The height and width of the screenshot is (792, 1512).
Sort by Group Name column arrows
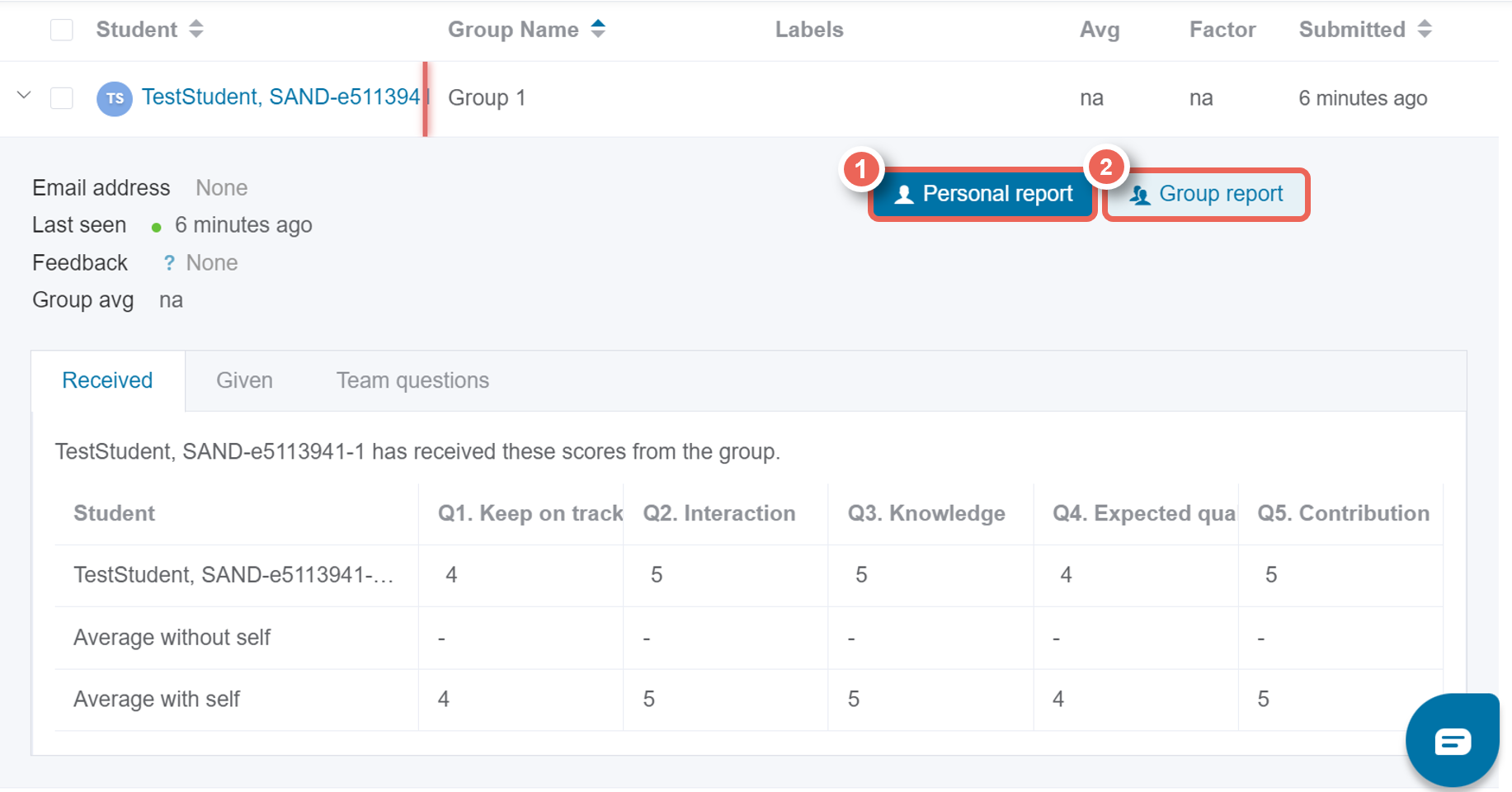tap(598, 29)
